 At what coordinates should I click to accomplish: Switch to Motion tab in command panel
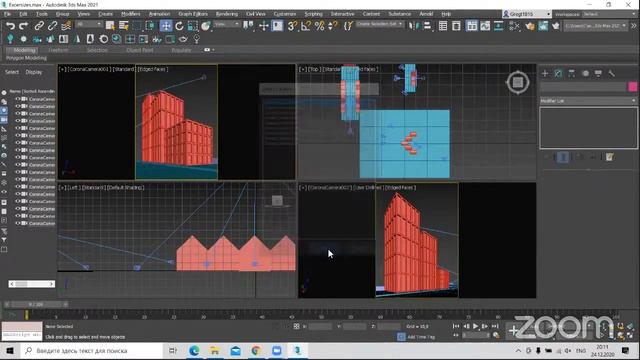coord(585,73)
